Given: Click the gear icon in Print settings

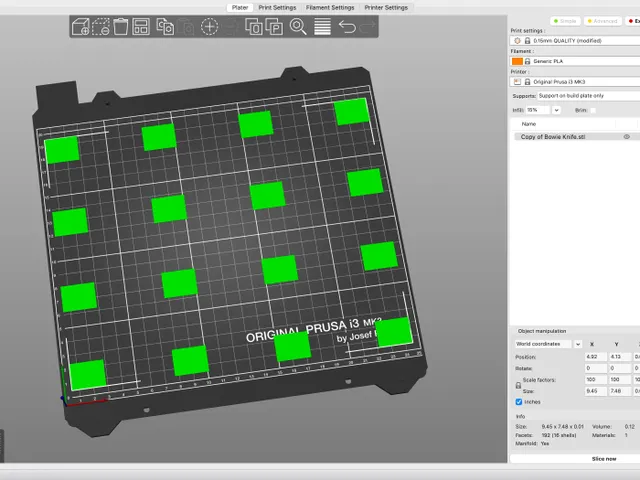Looking at the screenshot, I should tap(517, 41).
